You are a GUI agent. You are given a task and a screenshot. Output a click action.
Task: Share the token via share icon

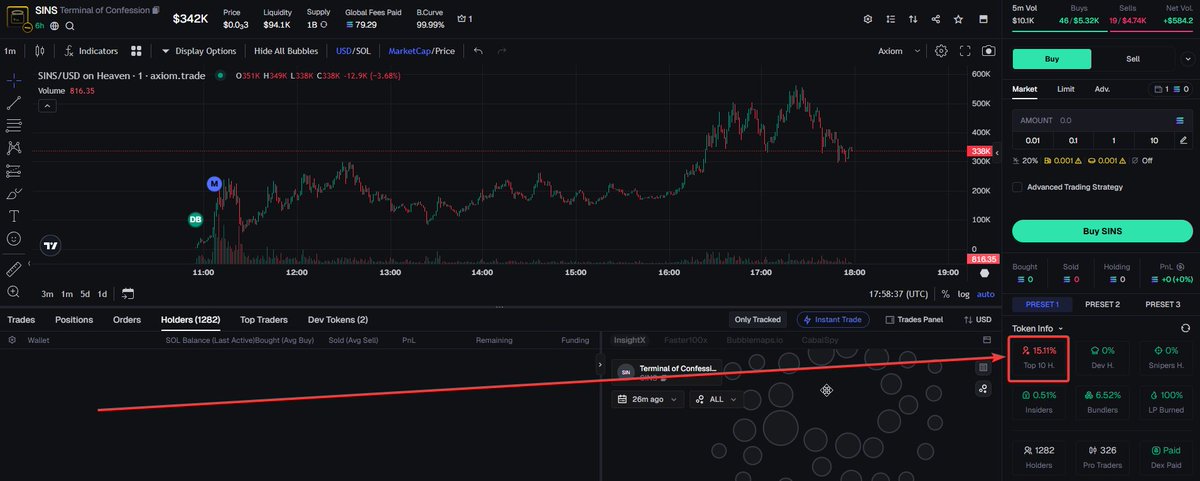[935, 19]
